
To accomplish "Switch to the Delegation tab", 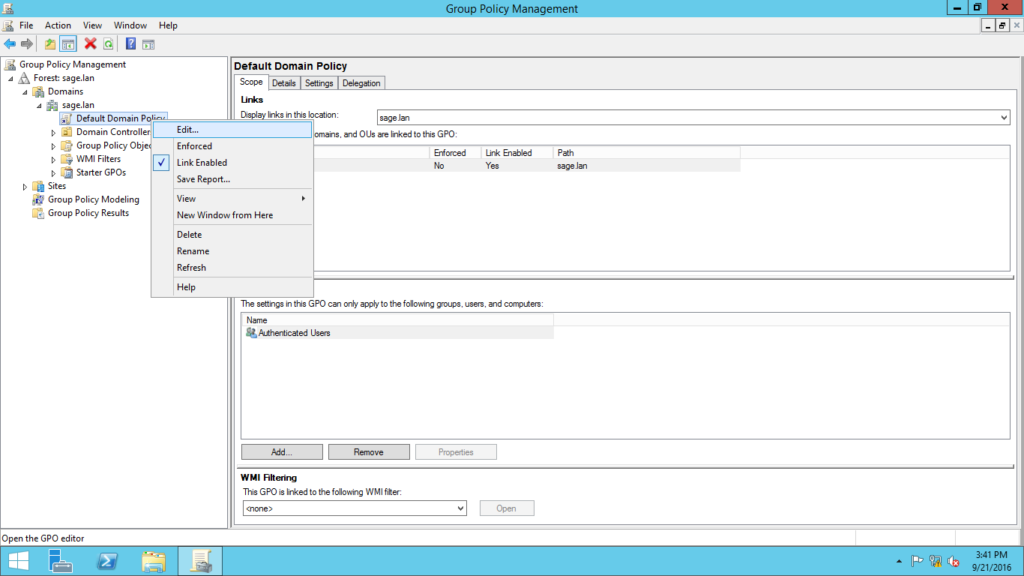I will (361, 83).
